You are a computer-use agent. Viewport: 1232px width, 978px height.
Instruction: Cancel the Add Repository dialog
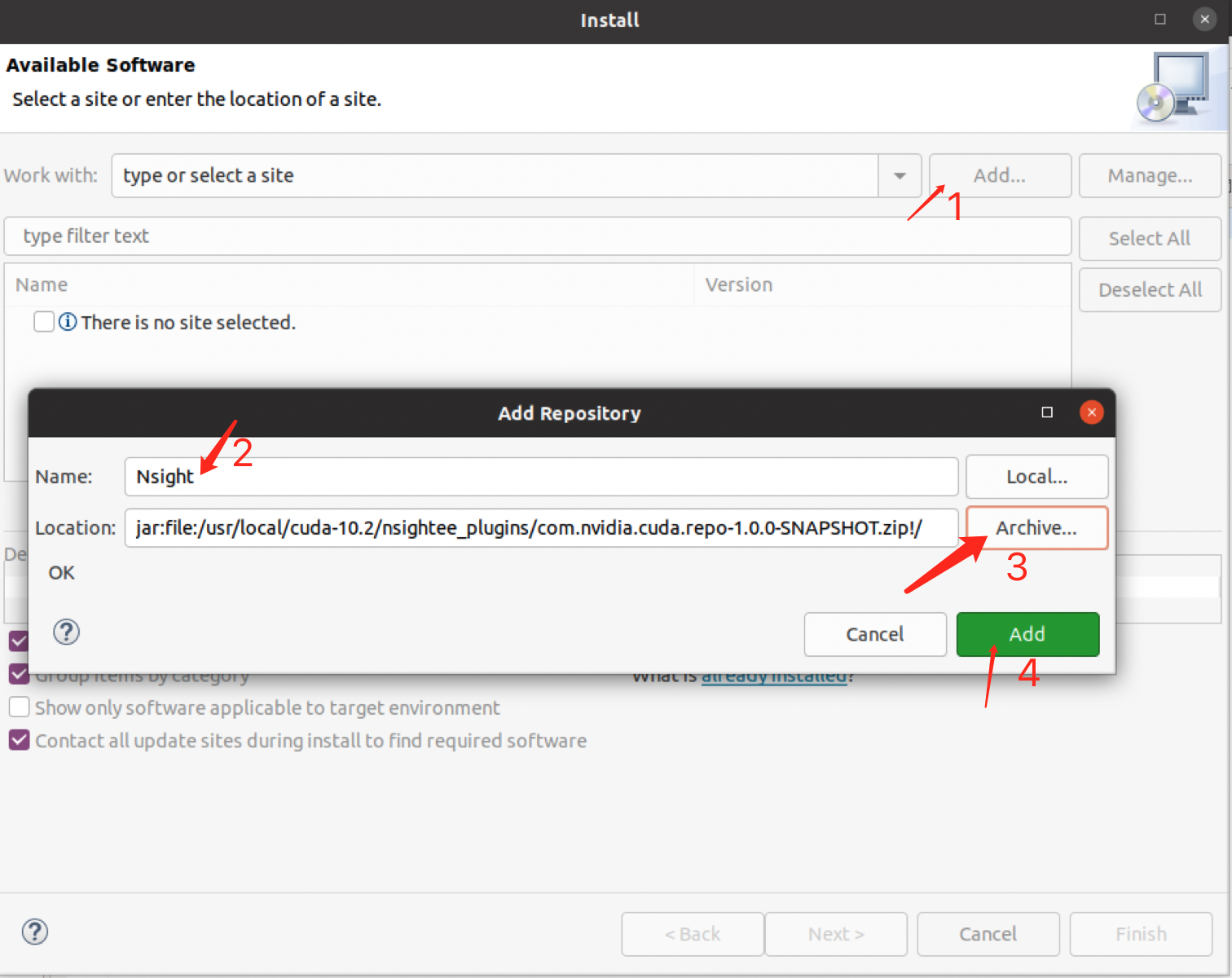pos(874,634)
